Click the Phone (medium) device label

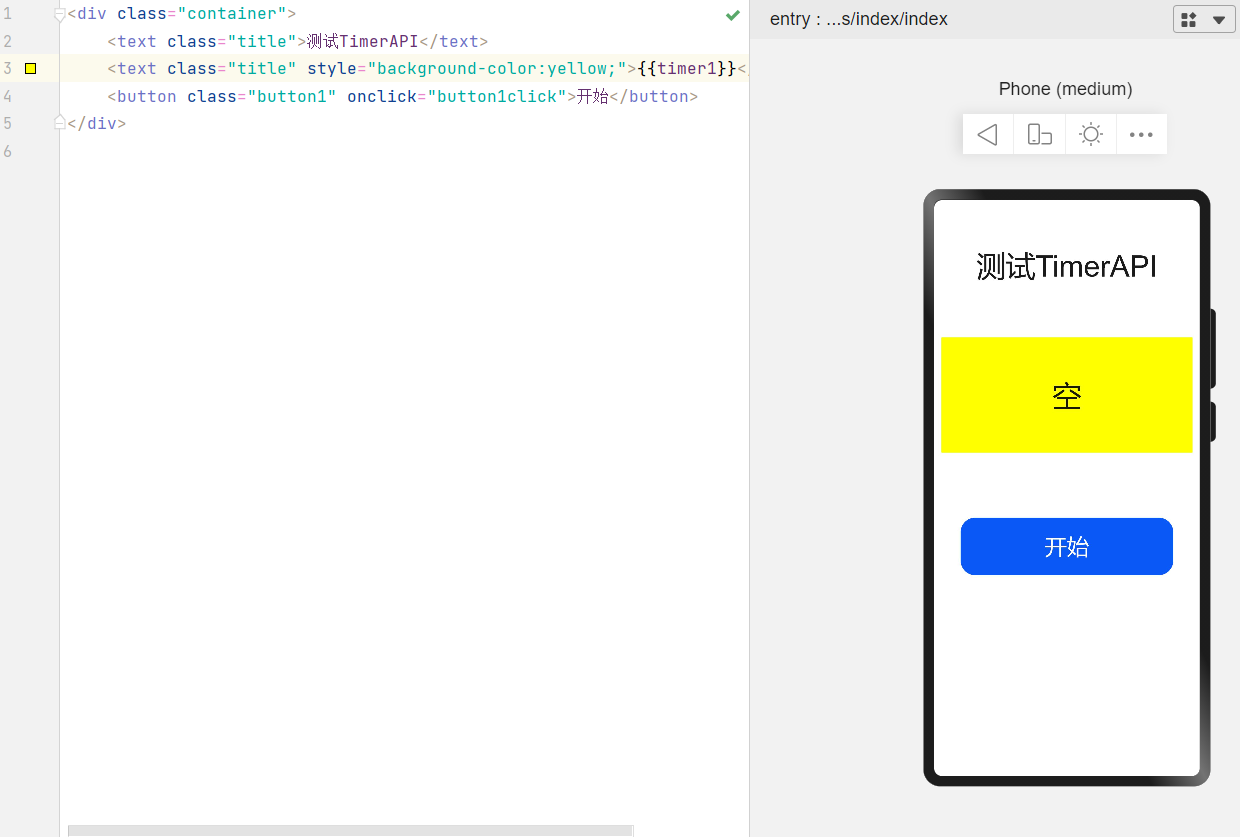pyautogui.click(x=1065, y=89)
